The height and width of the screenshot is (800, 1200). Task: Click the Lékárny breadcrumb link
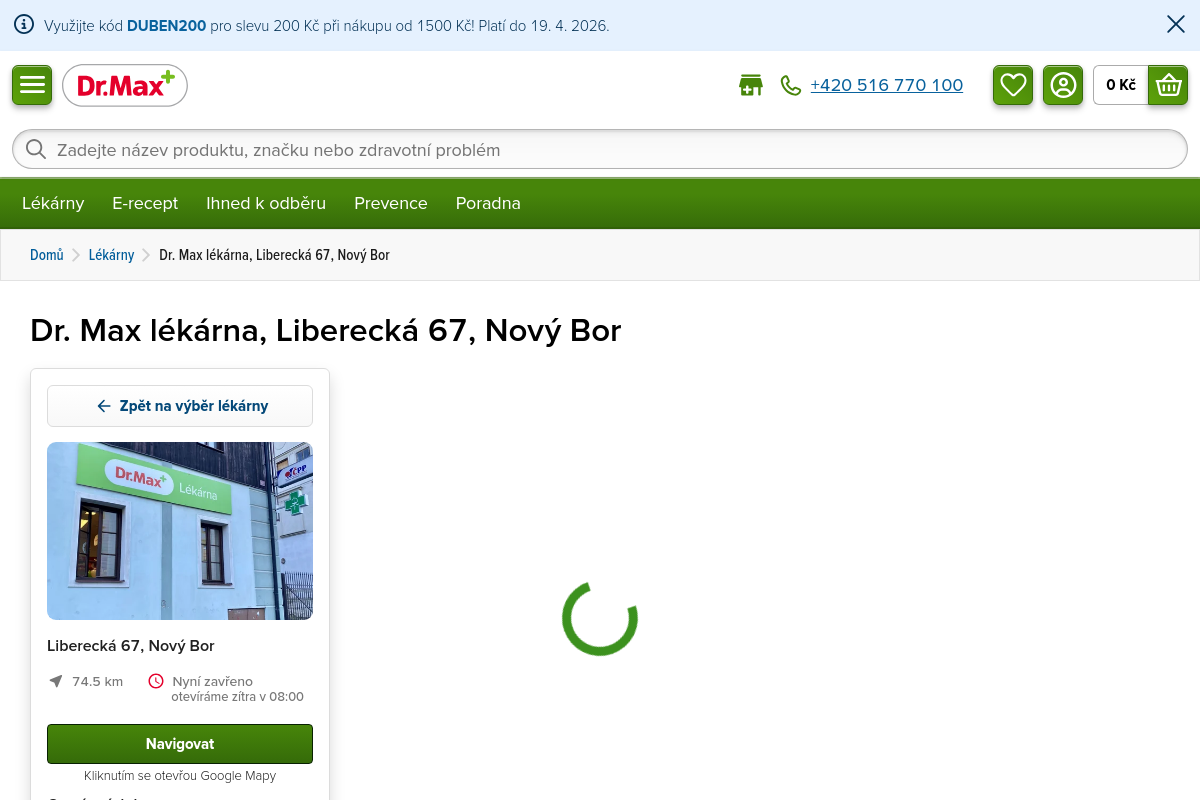click(111, 255)
